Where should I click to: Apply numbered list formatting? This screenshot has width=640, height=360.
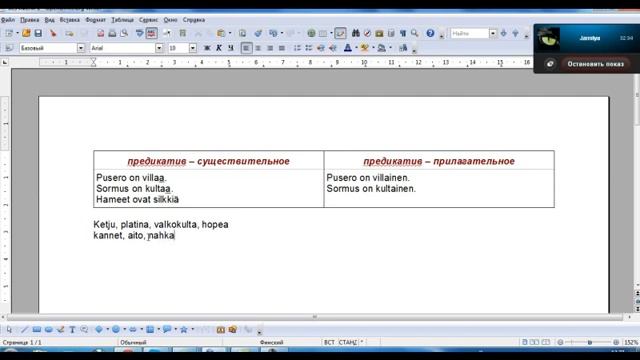[297, 48]
